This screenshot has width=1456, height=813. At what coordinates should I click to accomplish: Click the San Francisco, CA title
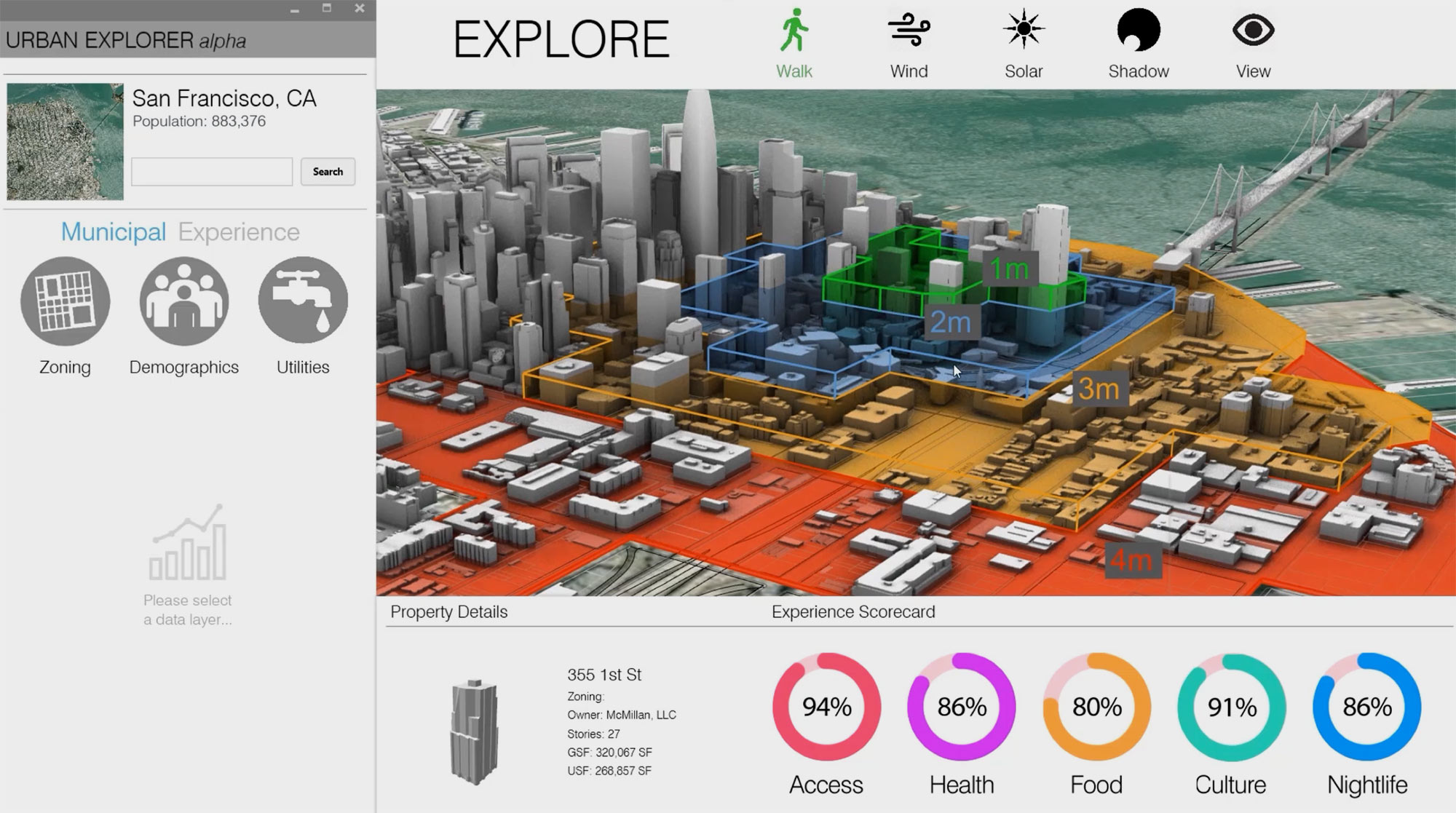pos(224,98)
